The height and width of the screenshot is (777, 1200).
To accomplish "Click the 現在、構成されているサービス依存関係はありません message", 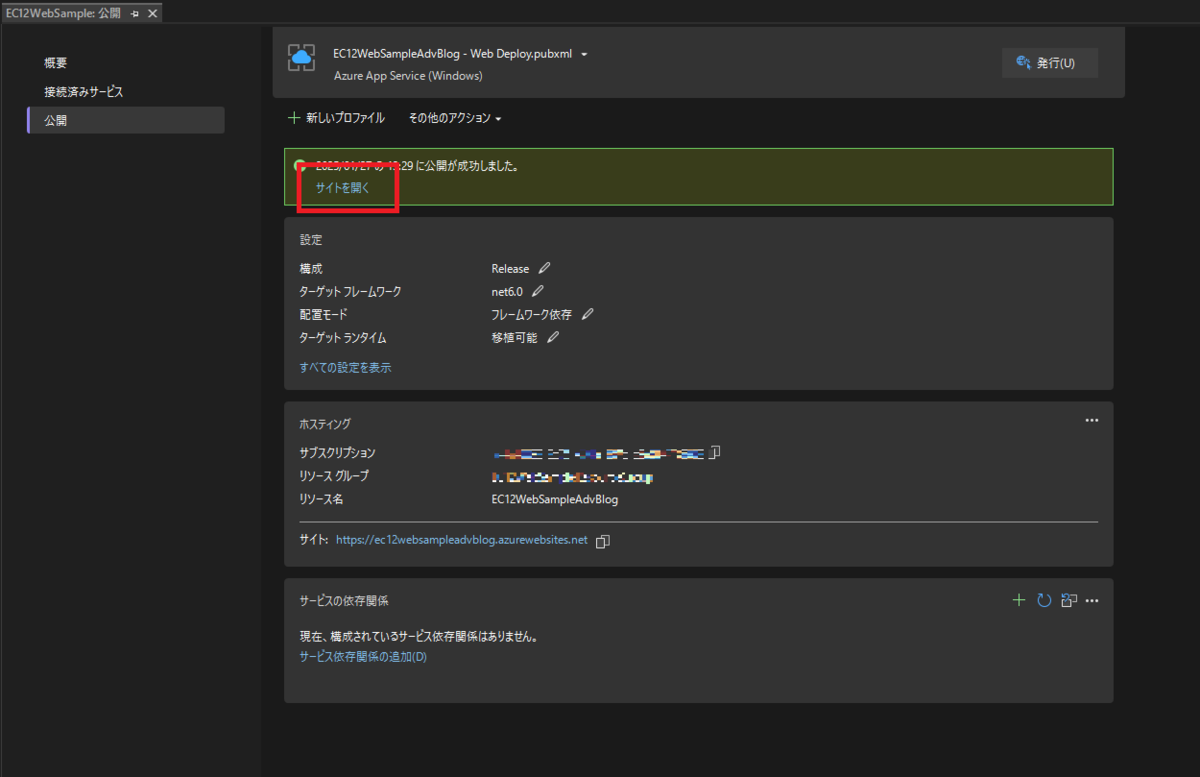I will tap(419, 637).
